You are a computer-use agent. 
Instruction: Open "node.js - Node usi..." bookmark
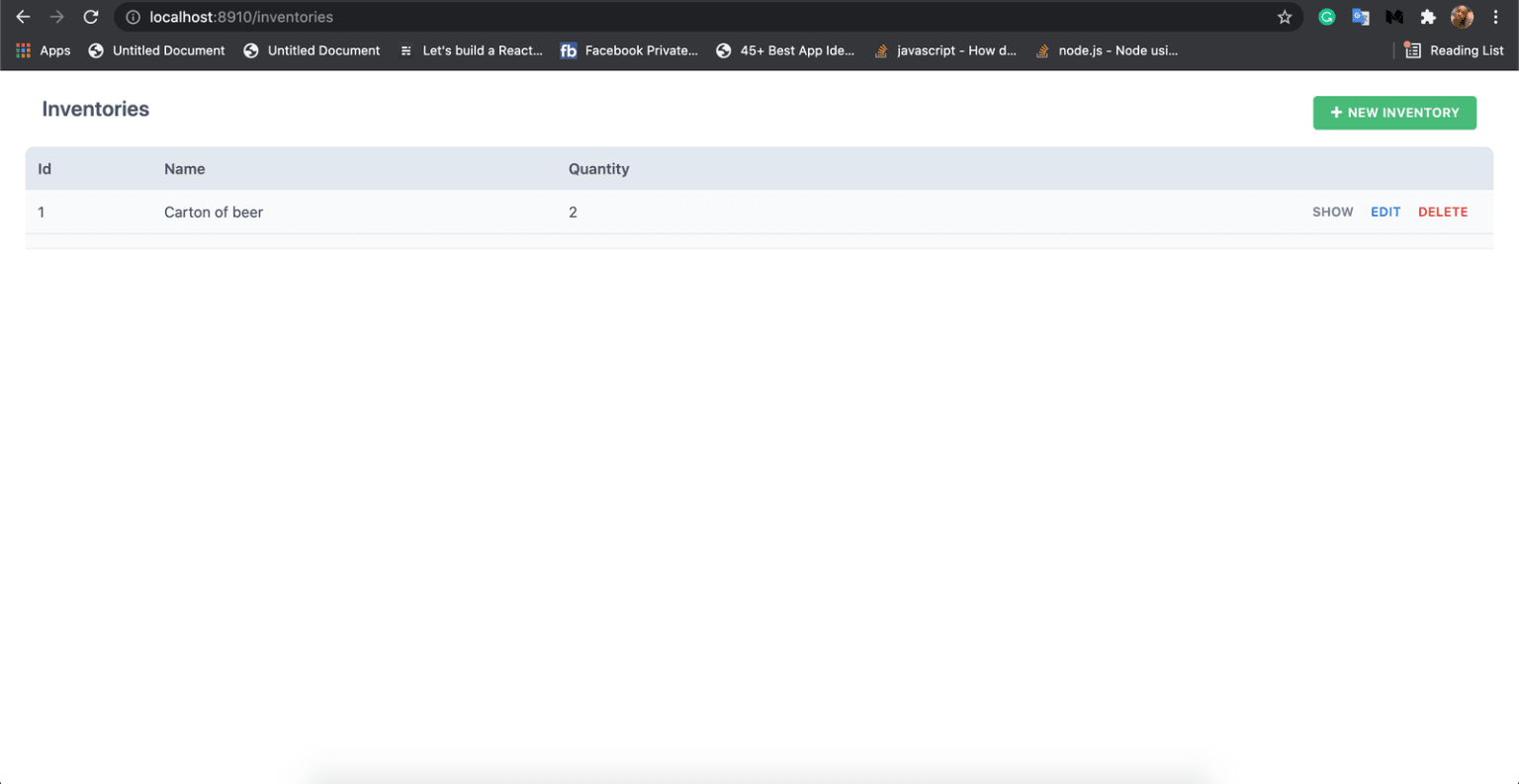point(1106,50)
